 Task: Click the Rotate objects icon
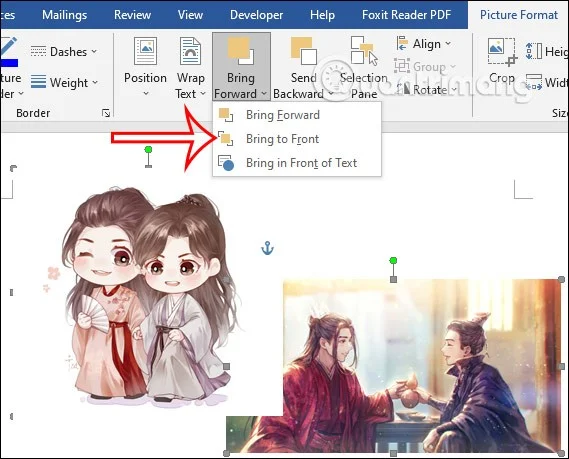click(403, 89)
